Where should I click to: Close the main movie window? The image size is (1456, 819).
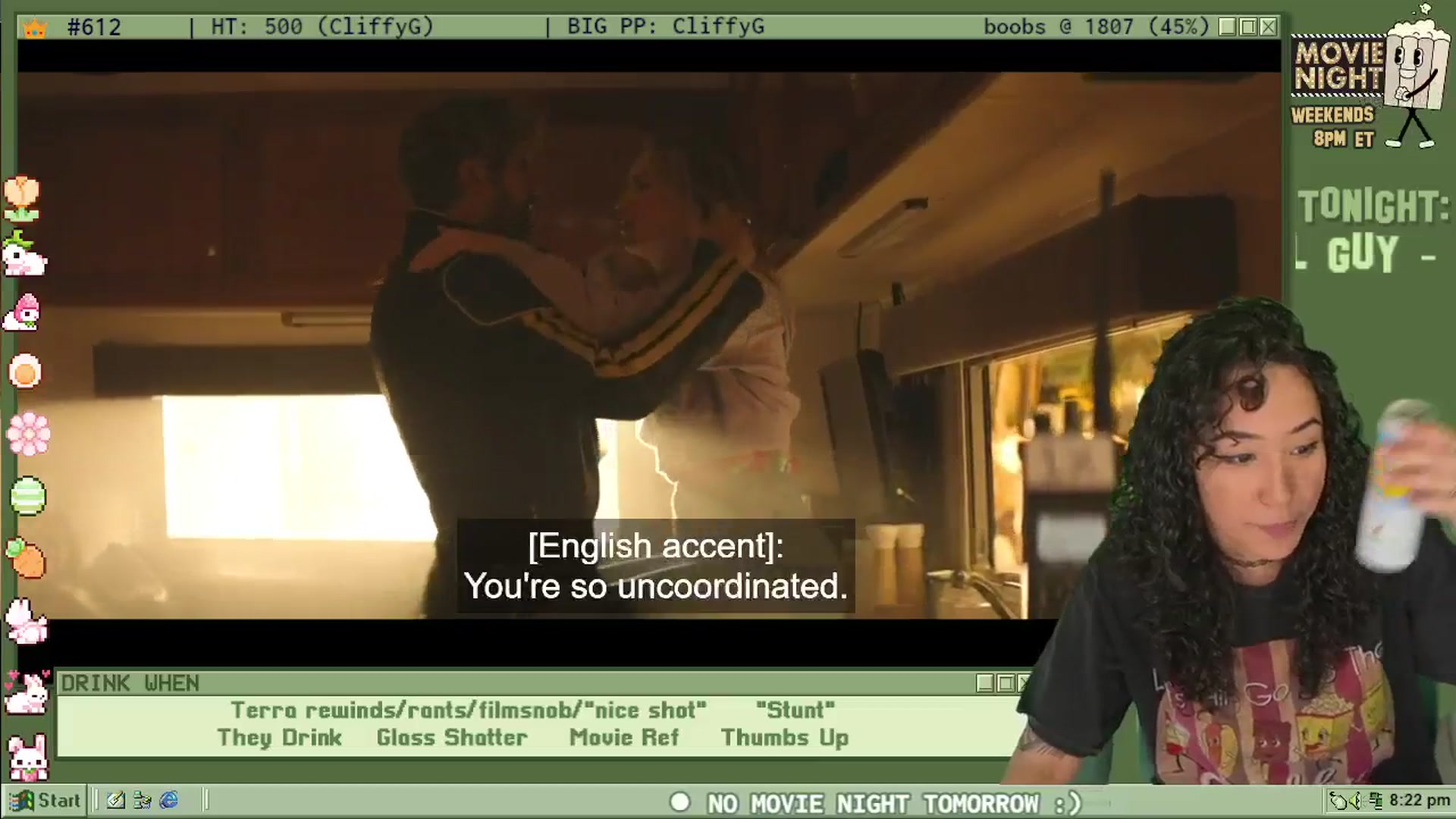click(1269, 27)
